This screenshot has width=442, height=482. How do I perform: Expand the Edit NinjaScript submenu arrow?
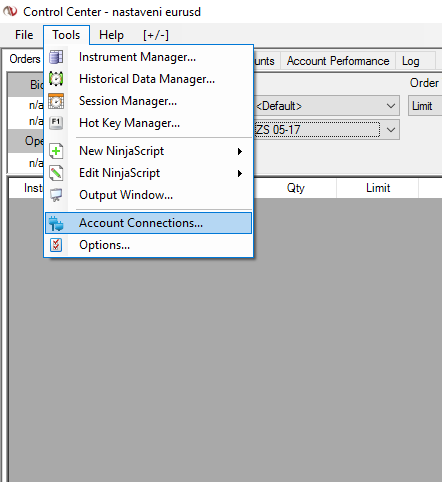tap(240, 173)
